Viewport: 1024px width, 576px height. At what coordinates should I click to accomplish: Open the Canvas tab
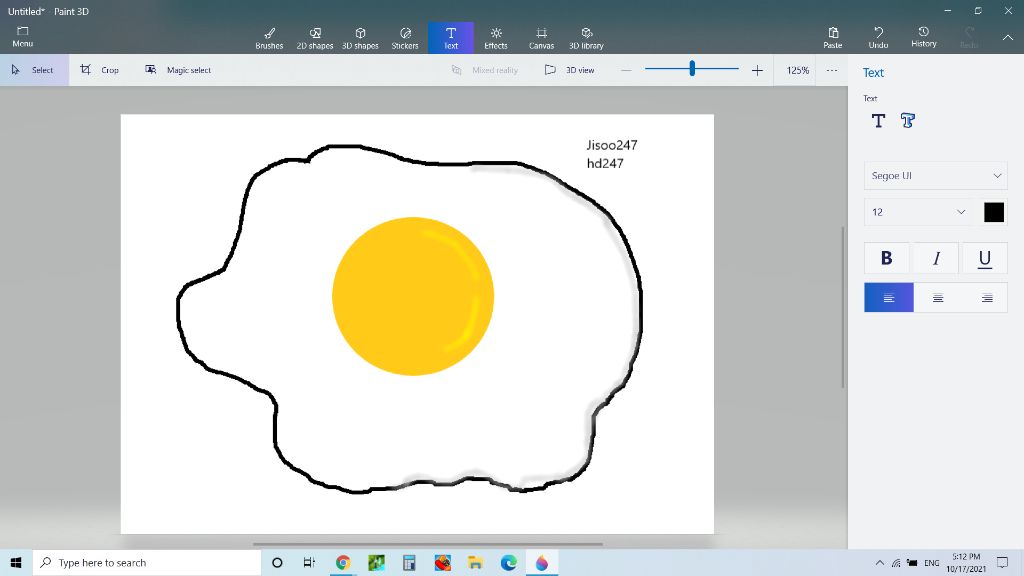(541, 38)
